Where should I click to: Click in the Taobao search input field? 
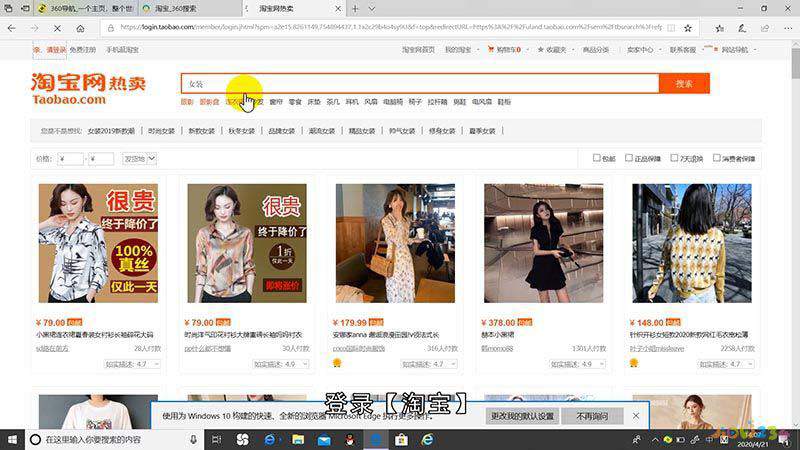pyautogui.click(x=420, y=84)
